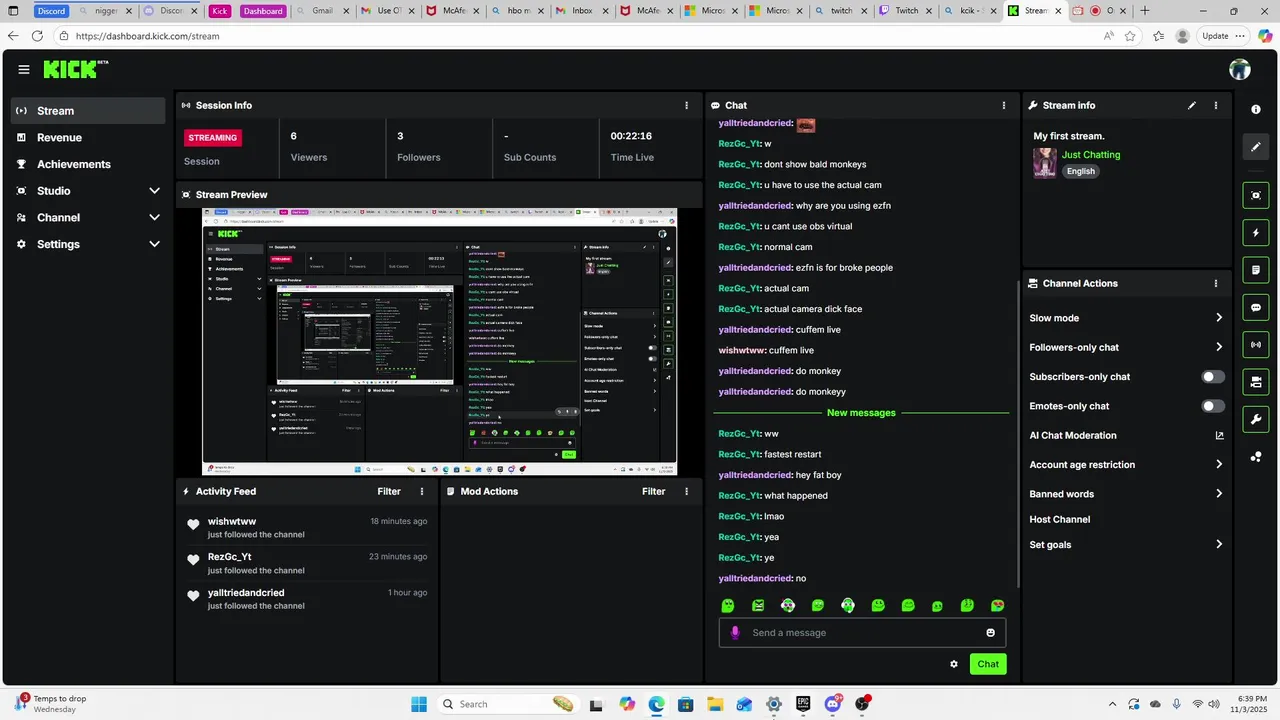The height and width of the screenshot is (720, 1280).
Task: Click the green Chat send button
Action: 988,664
